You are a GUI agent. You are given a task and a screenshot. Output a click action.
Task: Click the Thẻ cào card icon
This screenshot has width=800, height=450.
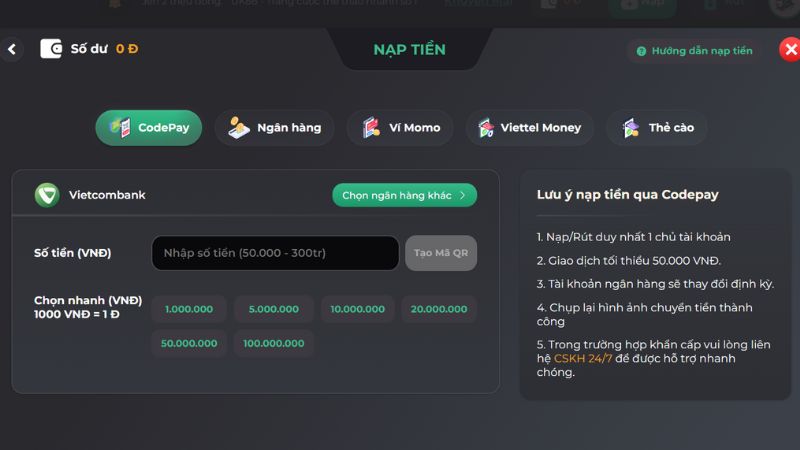pos(631,128)
